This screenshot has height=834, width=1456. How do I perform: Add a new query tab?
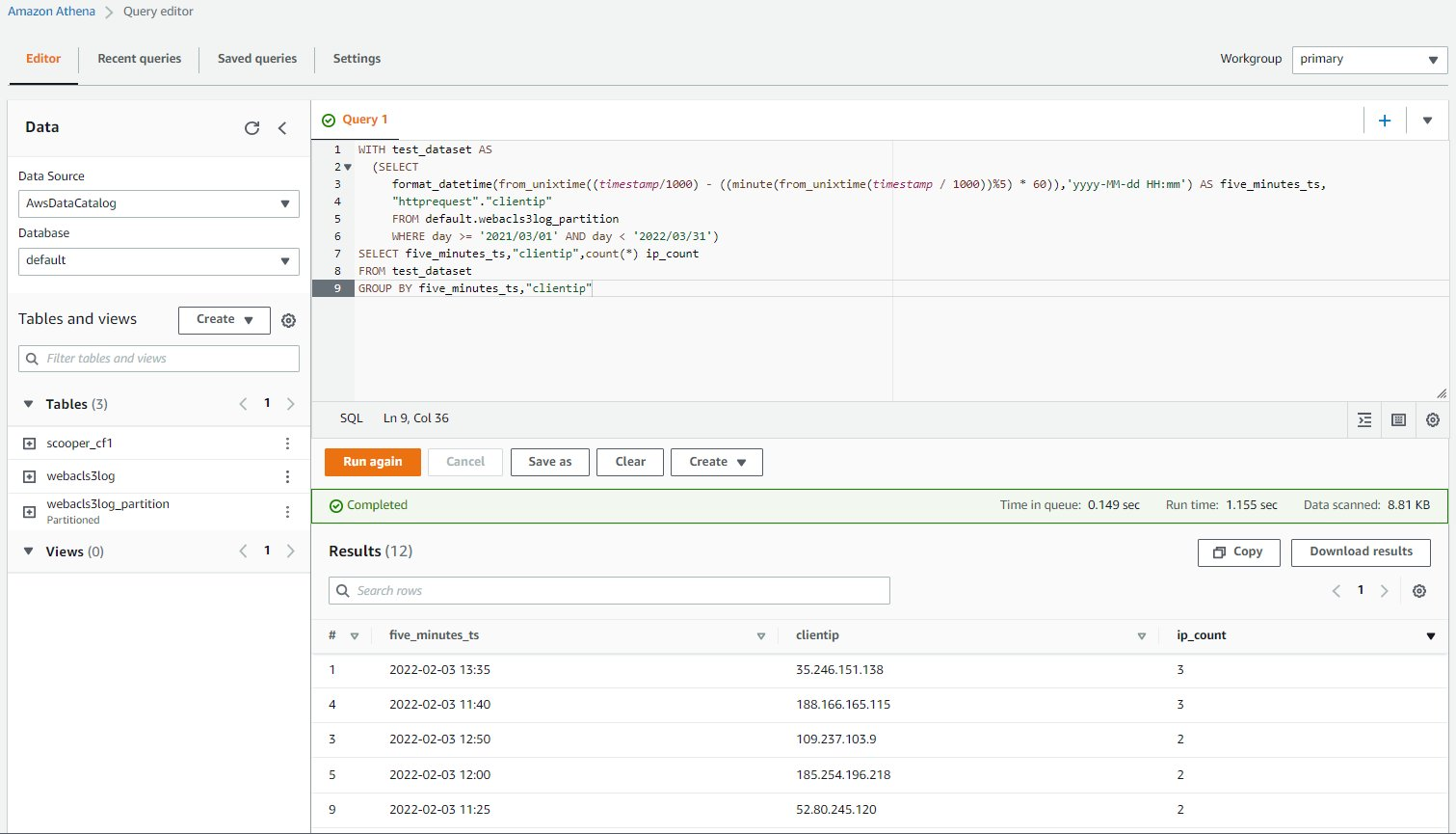[1385, 121]
